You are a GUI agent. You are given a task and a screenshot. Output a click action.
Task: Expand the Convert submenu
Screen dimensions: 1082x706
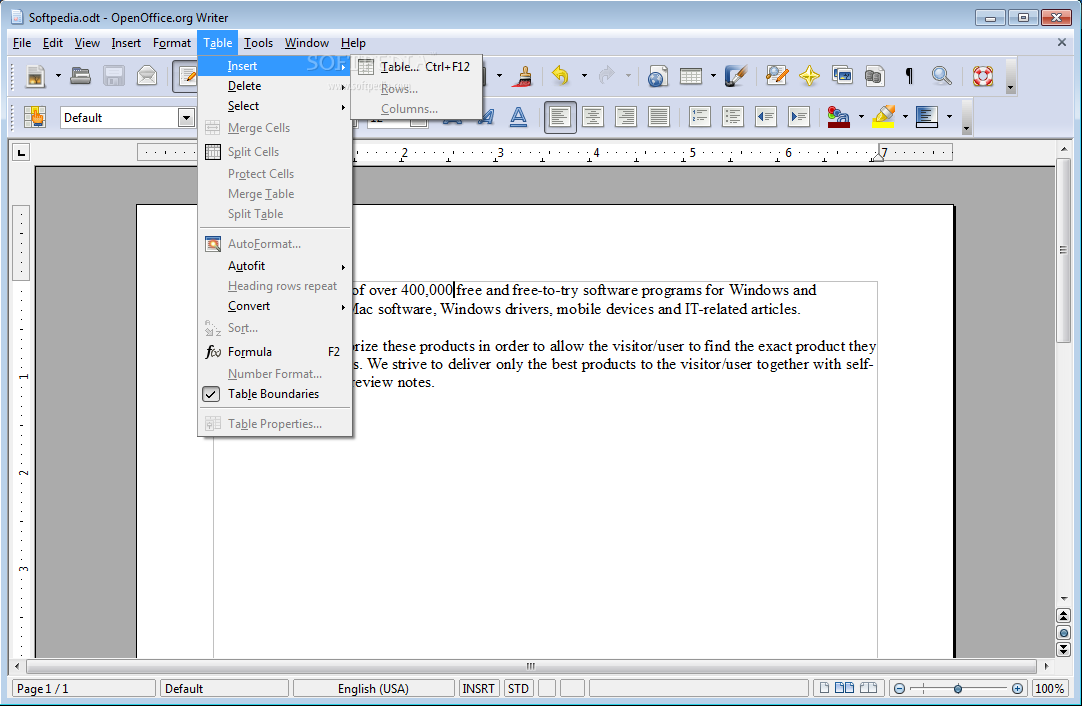click(275, 306)
